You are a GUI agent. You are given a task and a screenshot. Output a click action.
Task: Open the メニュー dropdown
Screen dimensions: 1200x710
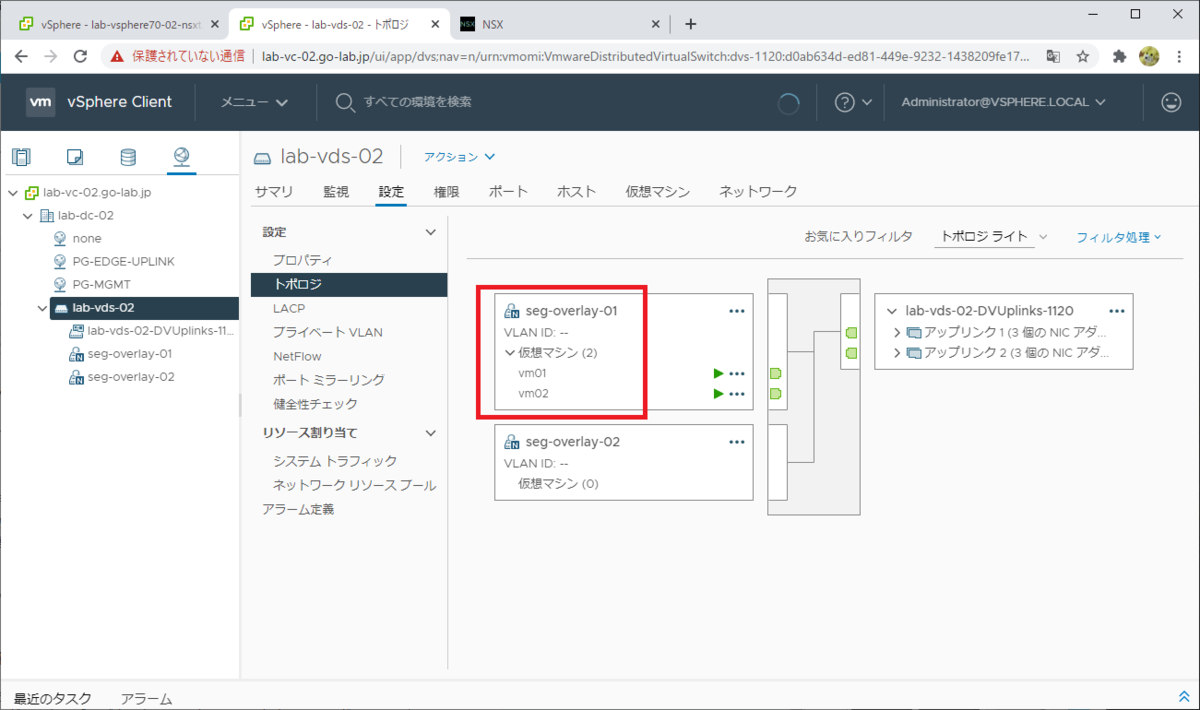coord(254,102)
